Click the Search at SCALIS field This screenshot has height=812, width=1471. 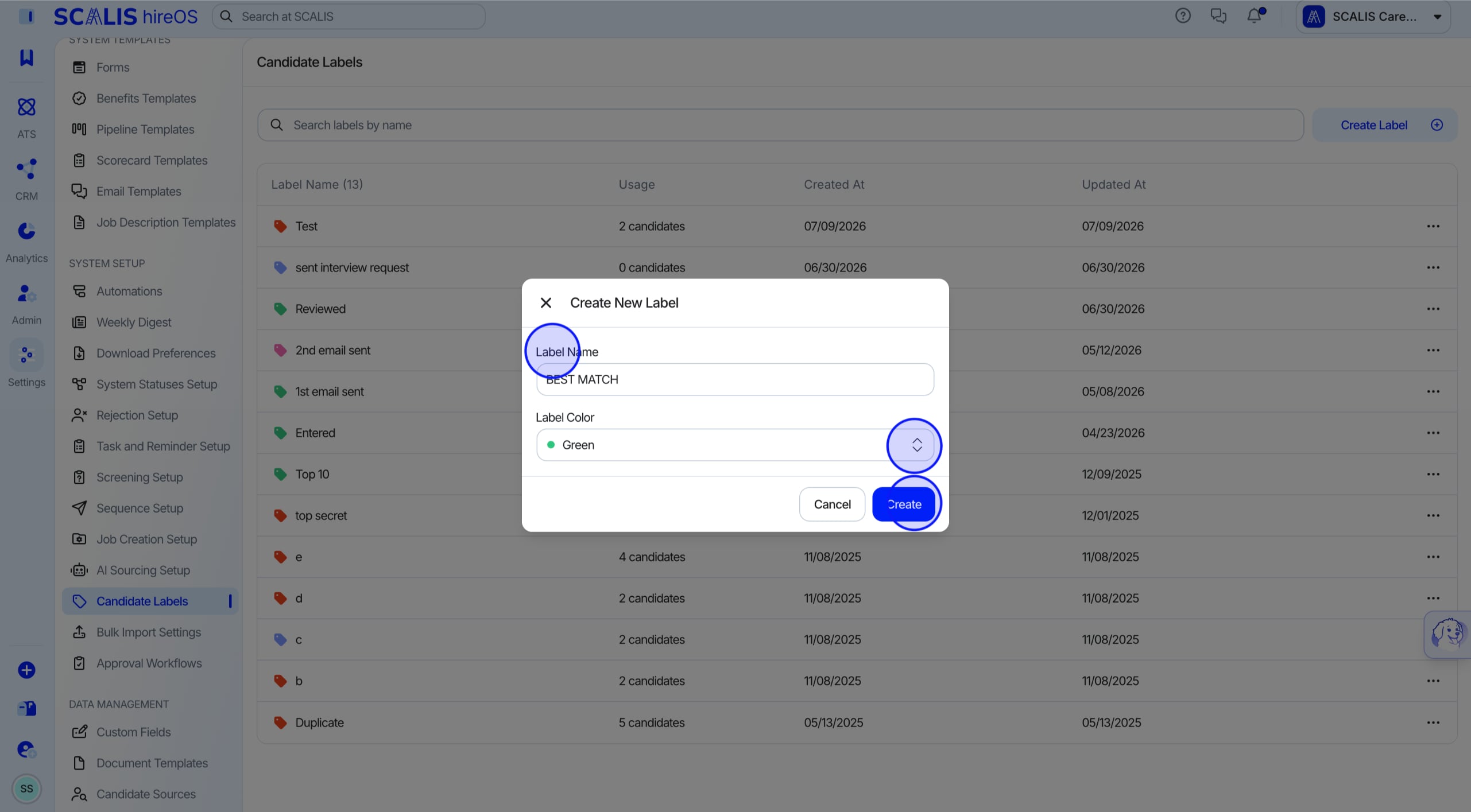pos(349,16)
